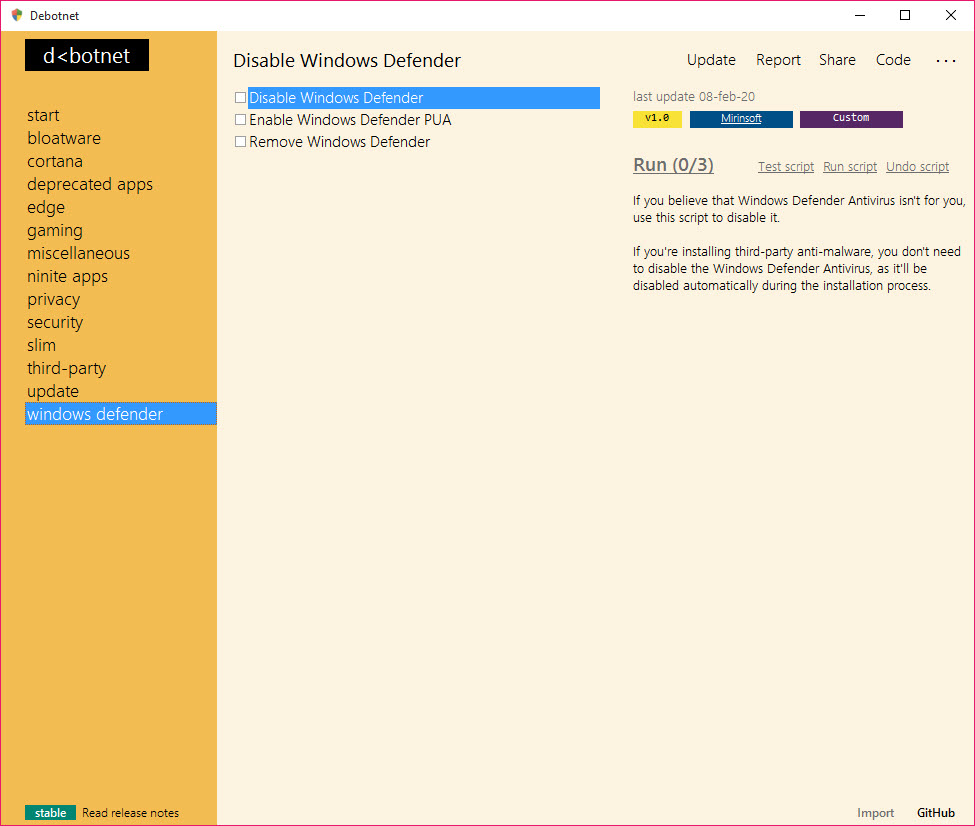Click the Test script link

click(x=786, y=167)
